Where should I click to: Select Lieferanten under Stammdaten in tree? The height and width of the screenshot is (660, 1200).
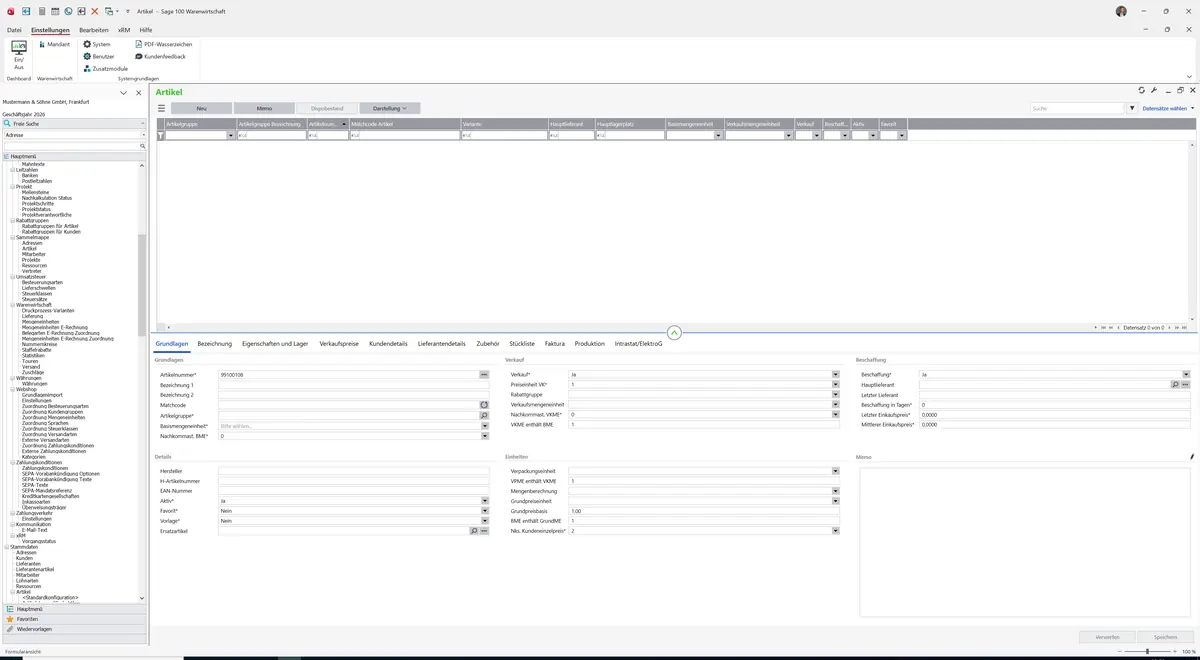tap(29, 563)
